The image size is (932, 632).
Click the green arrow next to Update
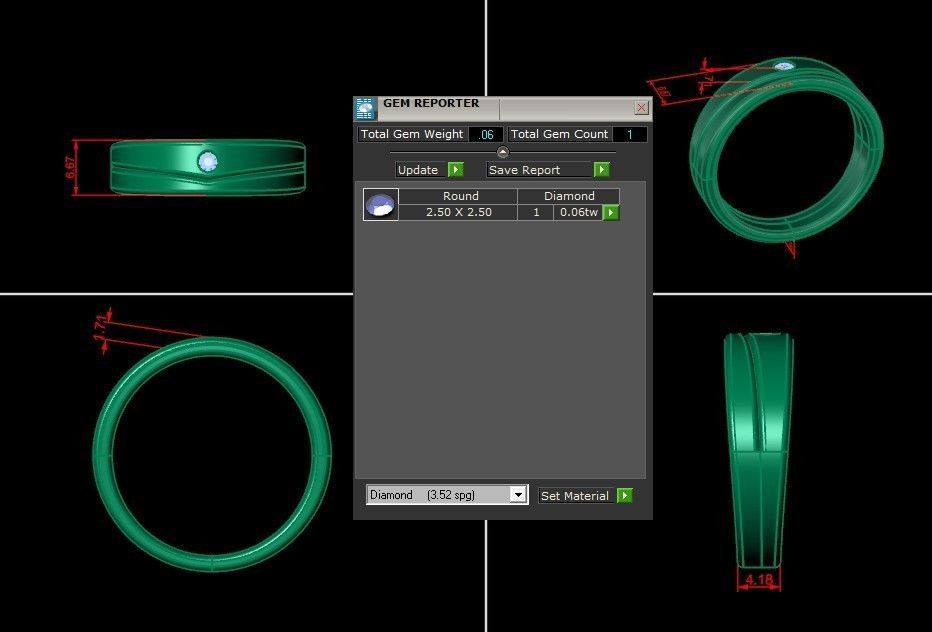[455, 169]
